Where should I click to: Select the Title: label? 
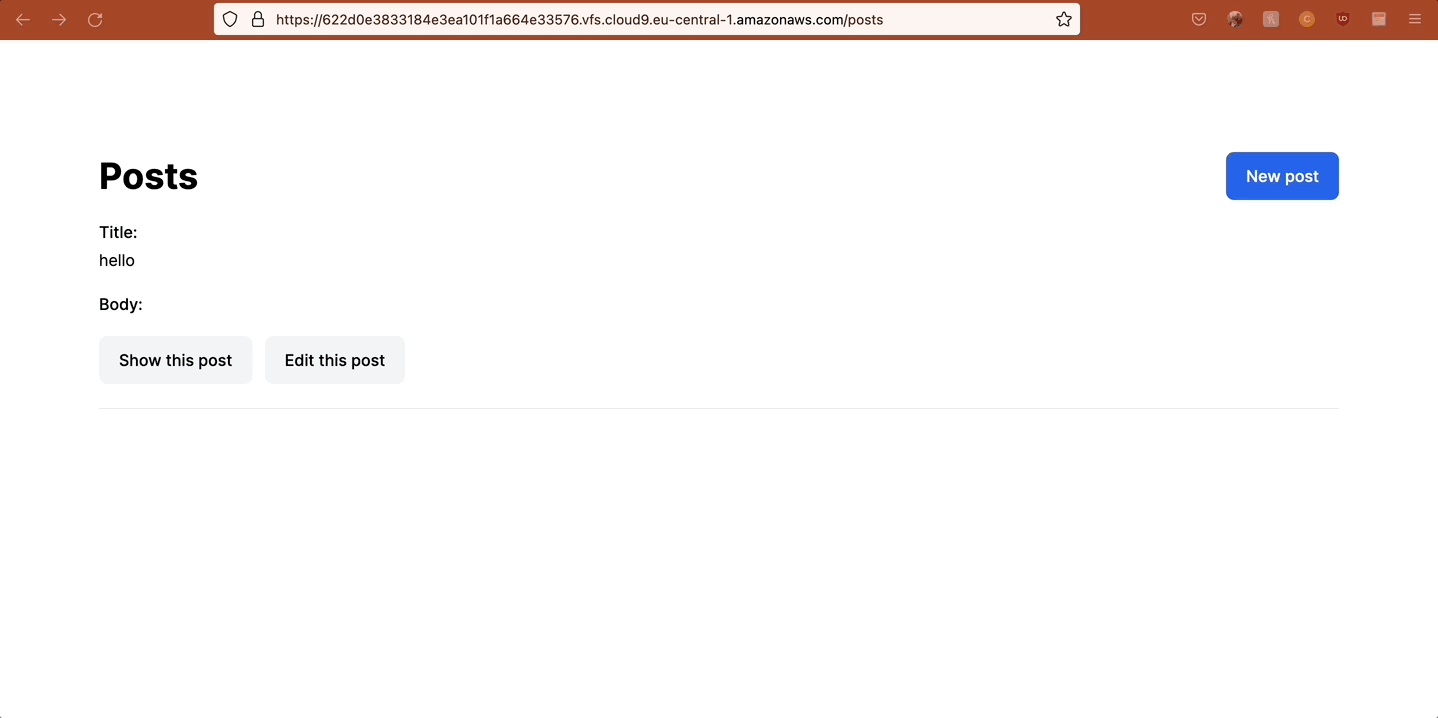tap(118, 232)
